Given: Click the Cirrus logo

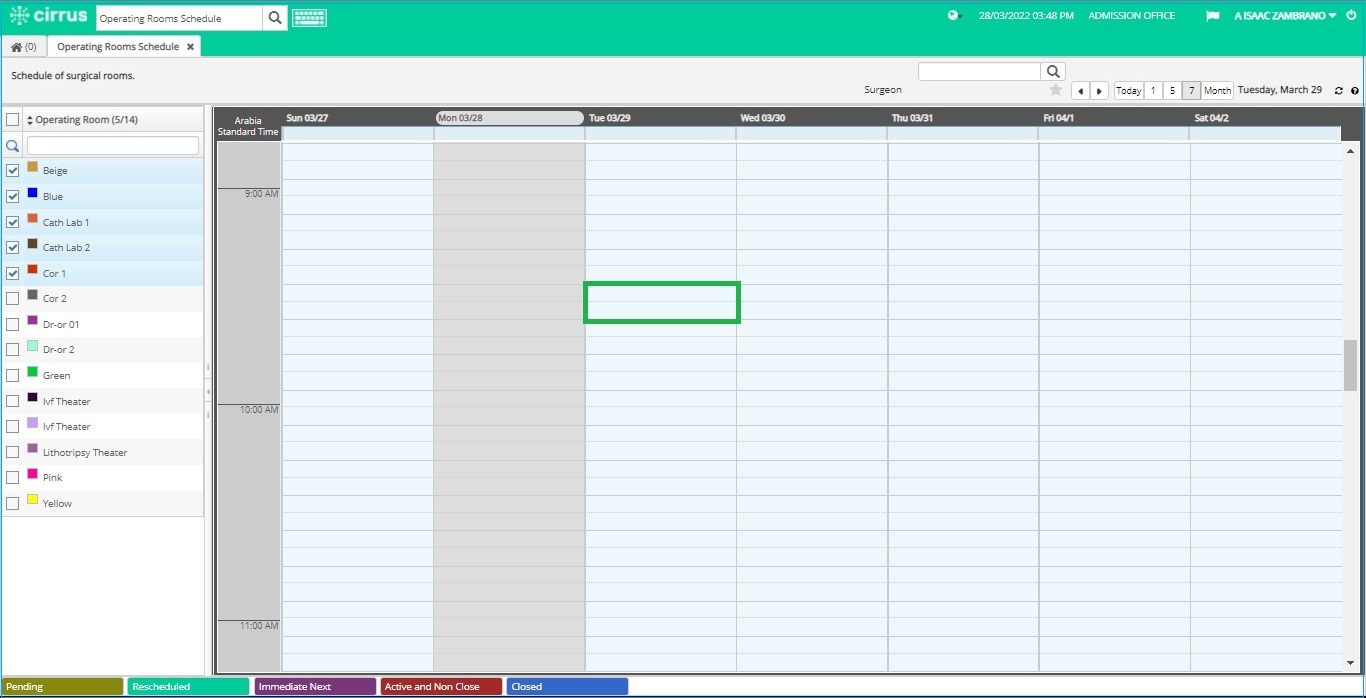Looking at the screenshot, I should [x=48, y=16].
